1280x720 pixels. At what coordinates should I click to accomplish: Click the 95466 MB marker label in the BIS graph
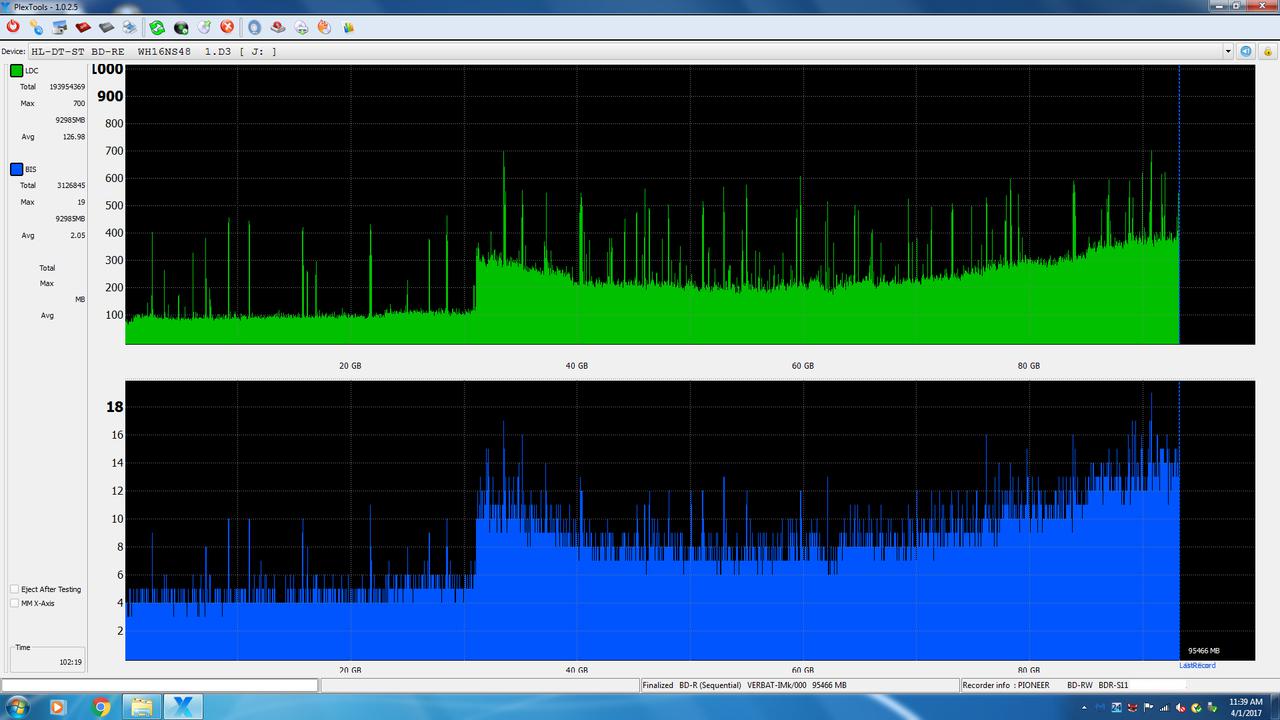click(x=1204, y=651)
